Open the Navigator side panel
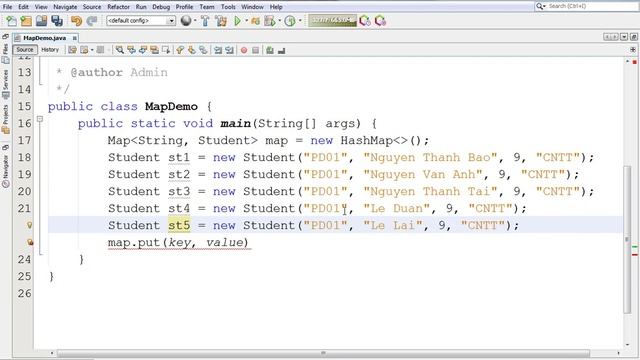The image size is (640, 360). pos(5,171)
